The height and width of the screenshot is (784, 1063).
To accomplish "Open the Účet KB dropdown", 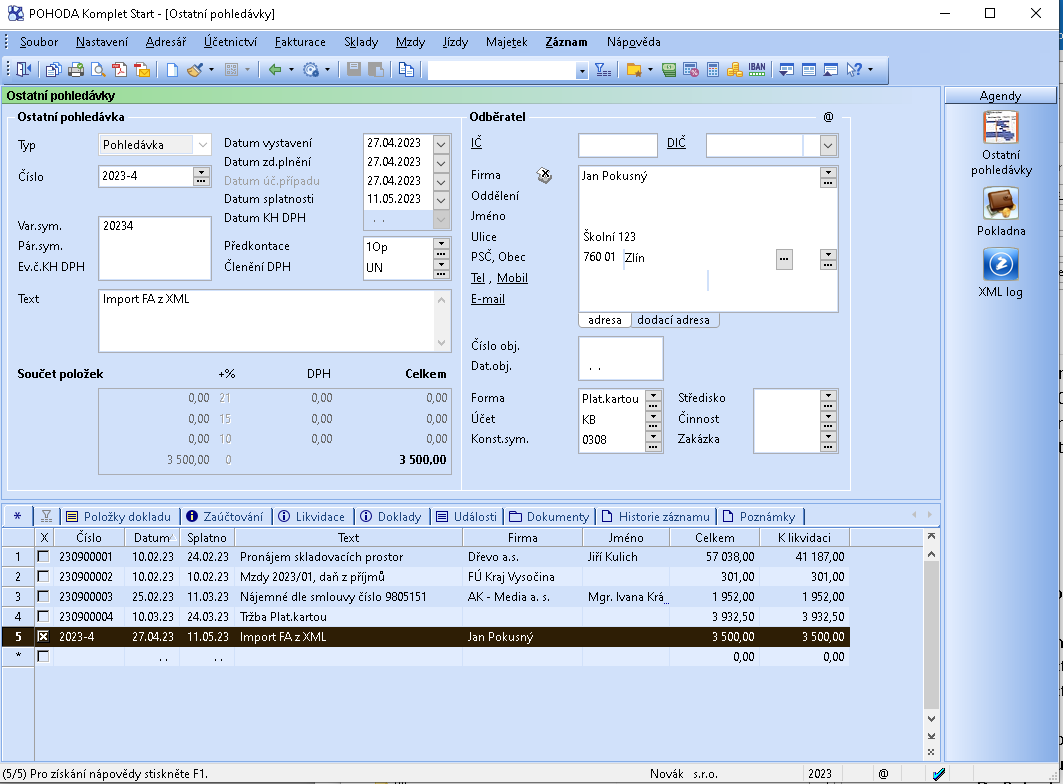I will pos(653,416).
